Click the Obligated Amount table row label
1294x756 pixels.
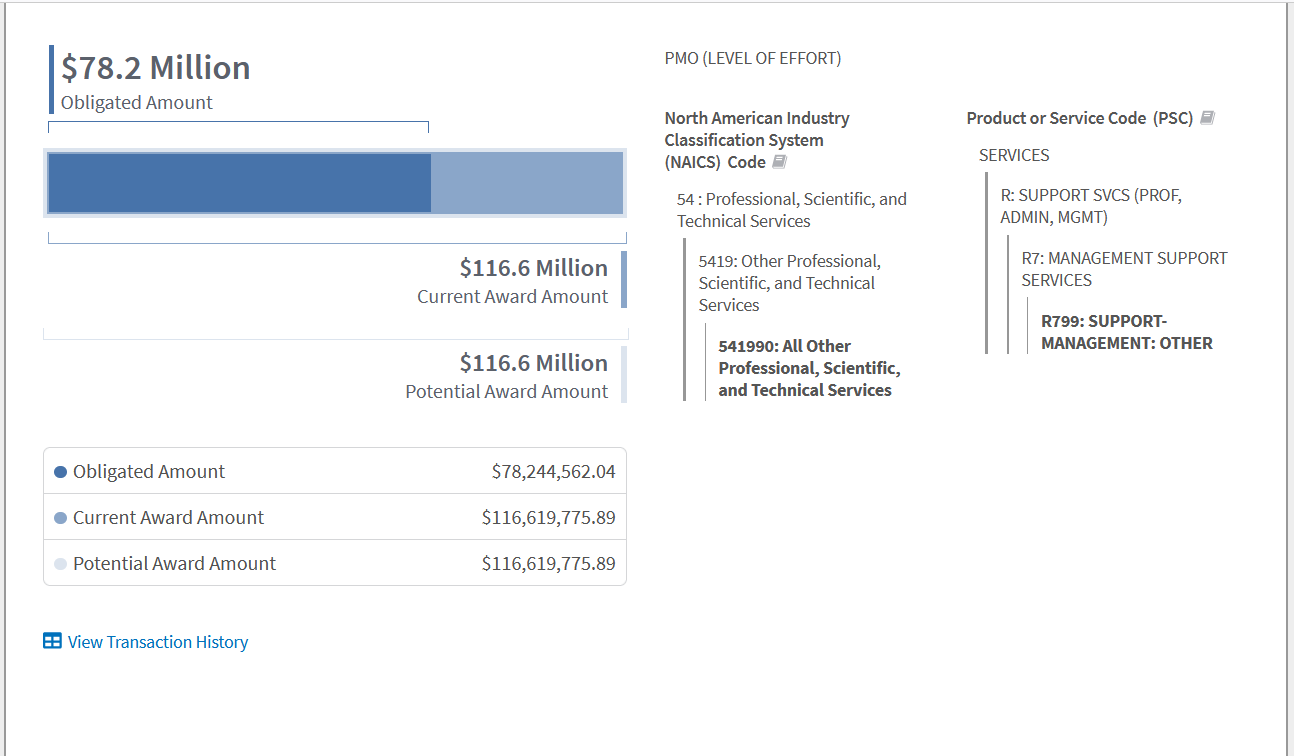coord(149,471)
